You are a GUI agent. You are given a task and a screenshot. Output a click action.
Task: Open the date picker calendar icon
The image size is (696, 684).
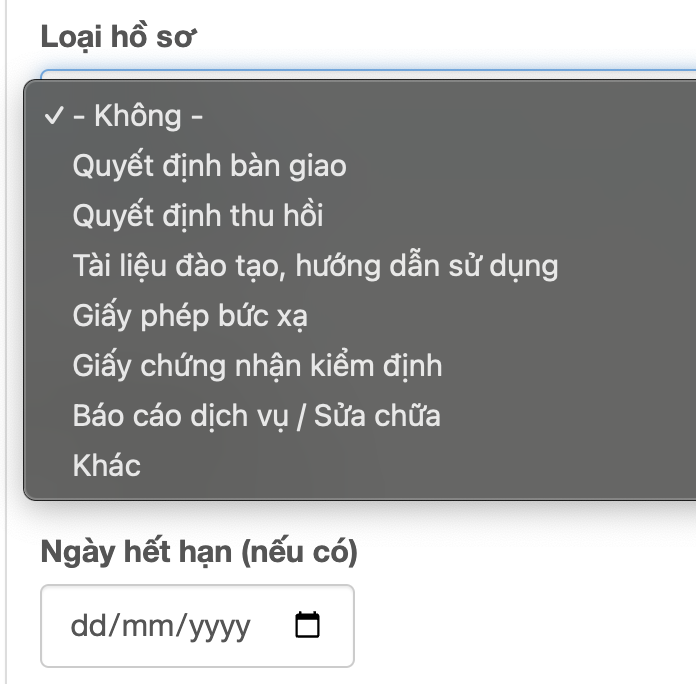tap(308, 626)
